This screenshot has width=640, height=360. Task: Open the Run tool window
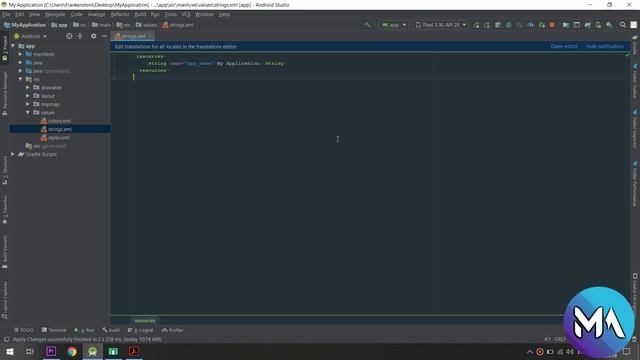pyautogui.click(x=84, y=330)
